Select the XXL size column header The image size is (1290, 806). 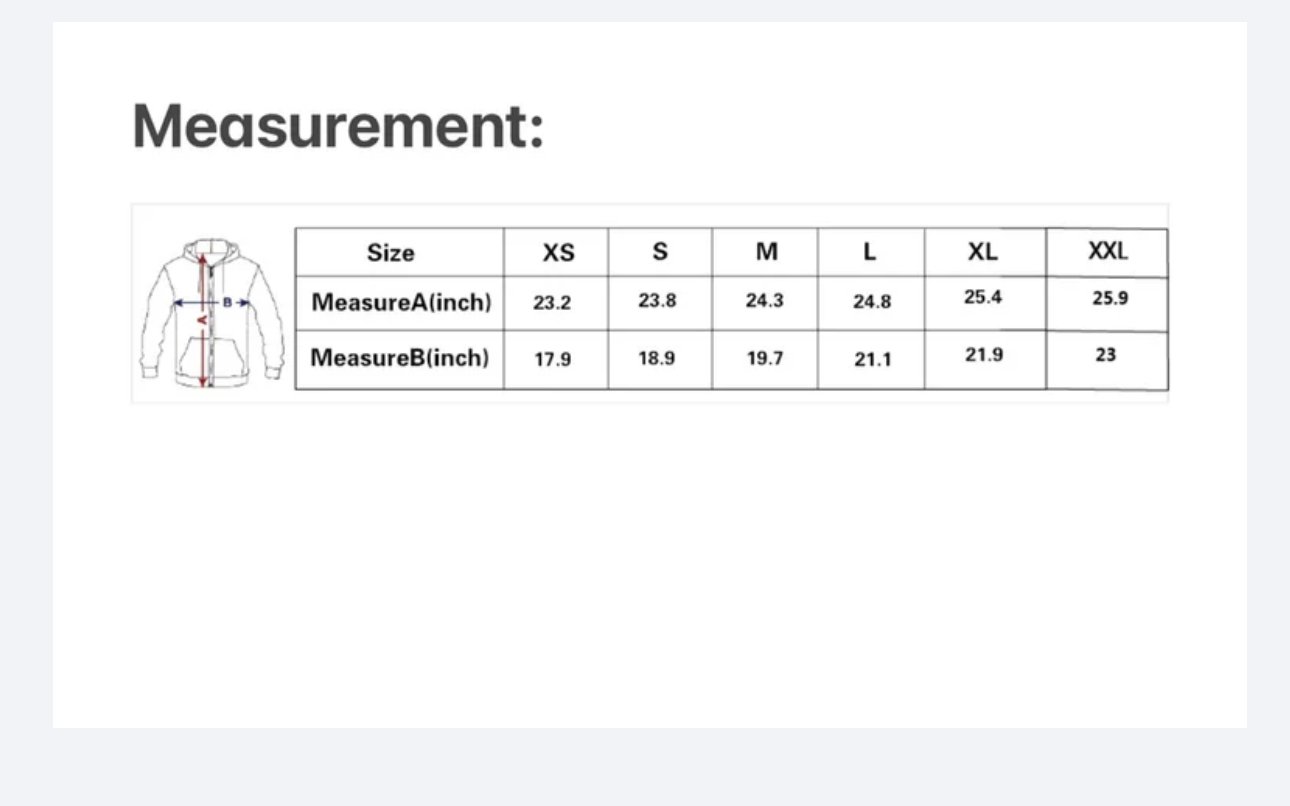click(1107, 251)
